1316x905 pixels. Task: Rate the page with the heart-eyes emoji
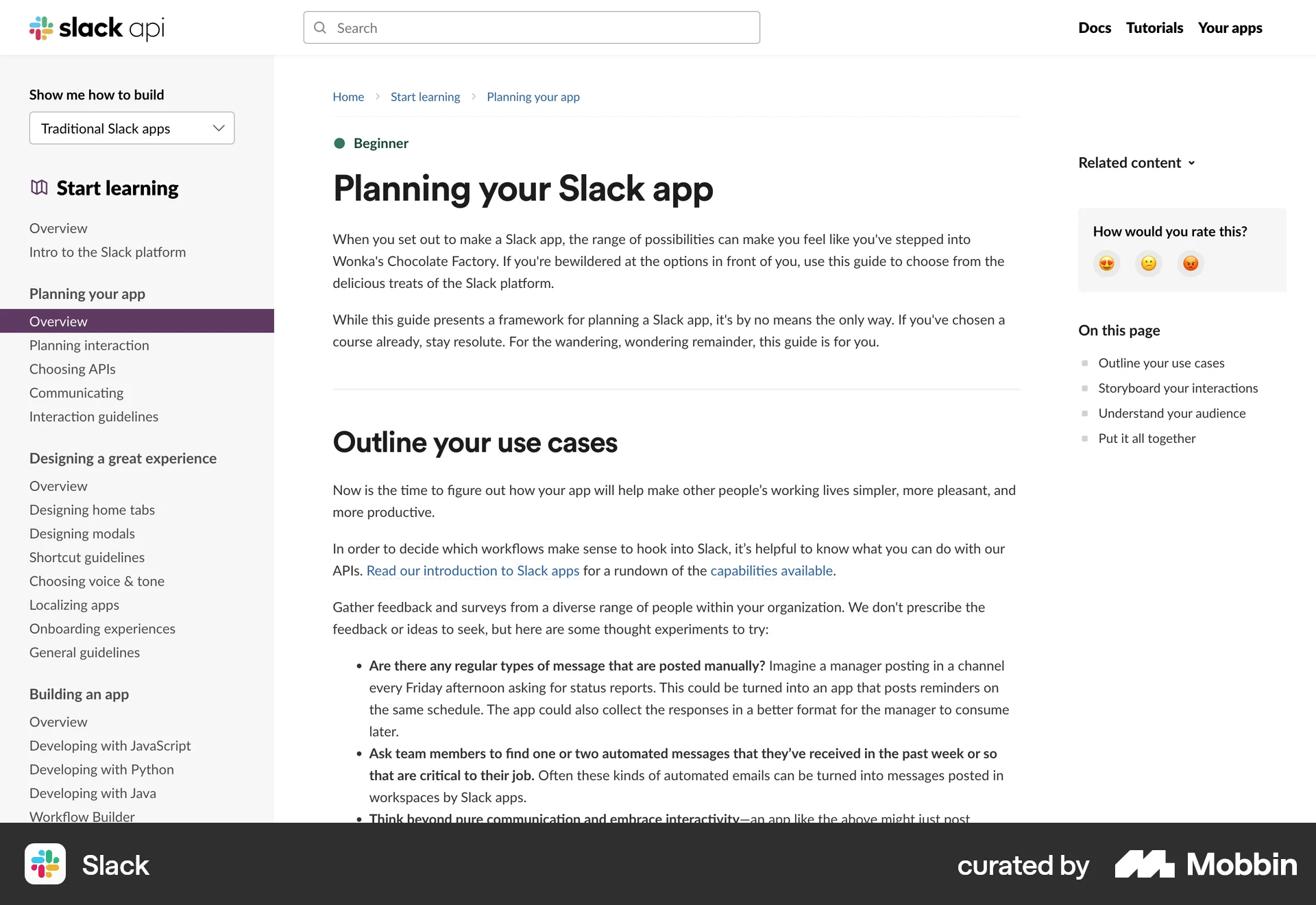point(1106,263)
